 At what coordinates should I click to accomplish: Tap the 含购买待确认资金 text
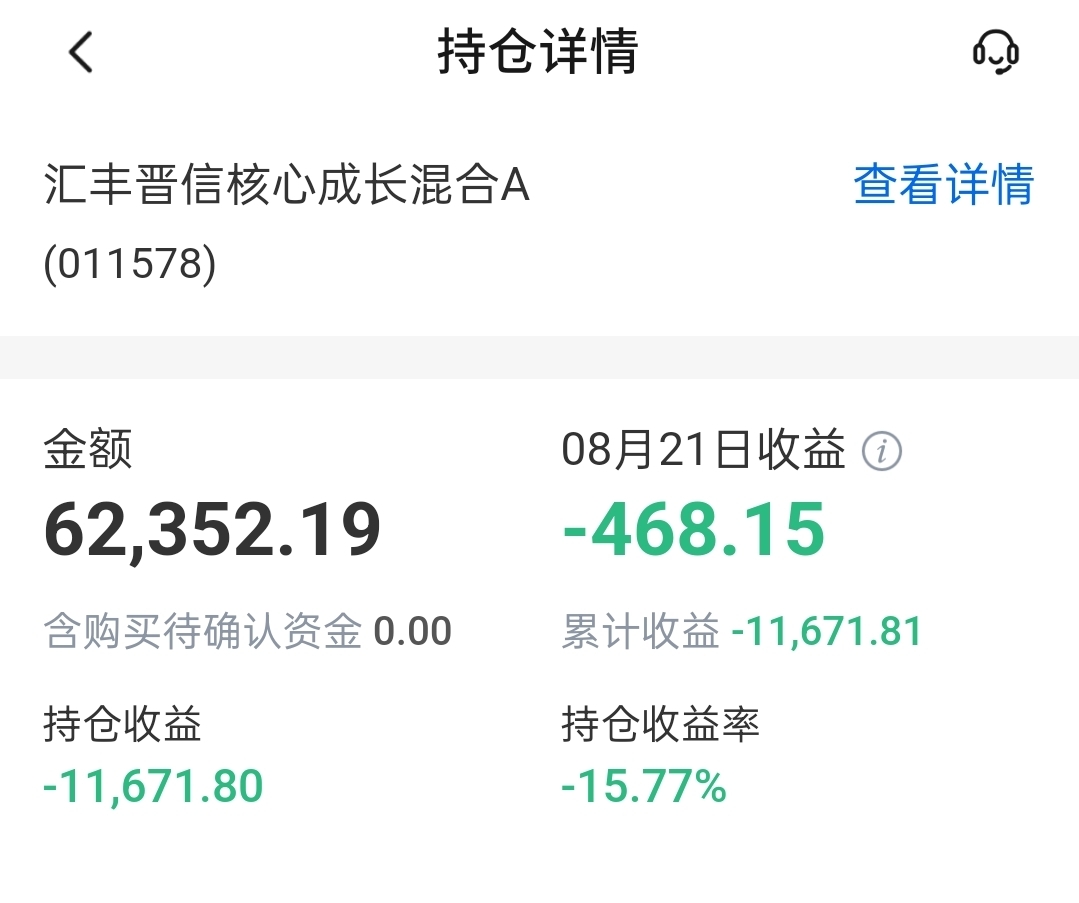(x=203, y=632)
